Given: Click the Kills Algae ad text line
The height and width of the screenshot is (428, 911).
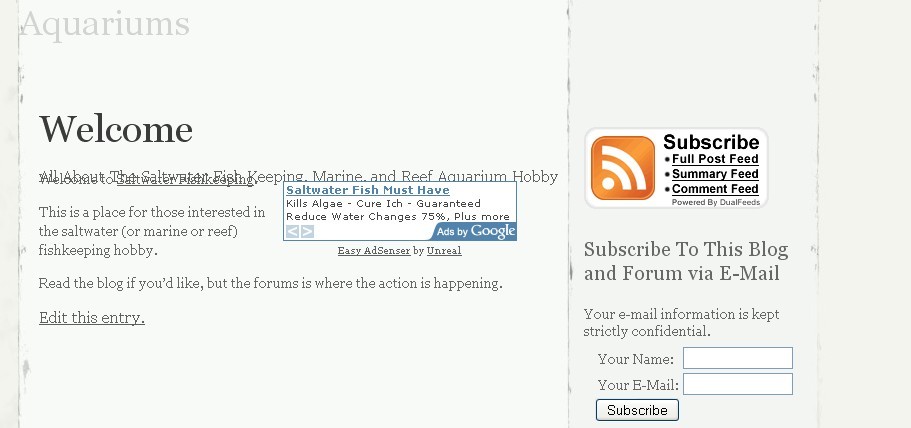Looking at the screenshot, I should pyautogui.click(x=383, y=203).
